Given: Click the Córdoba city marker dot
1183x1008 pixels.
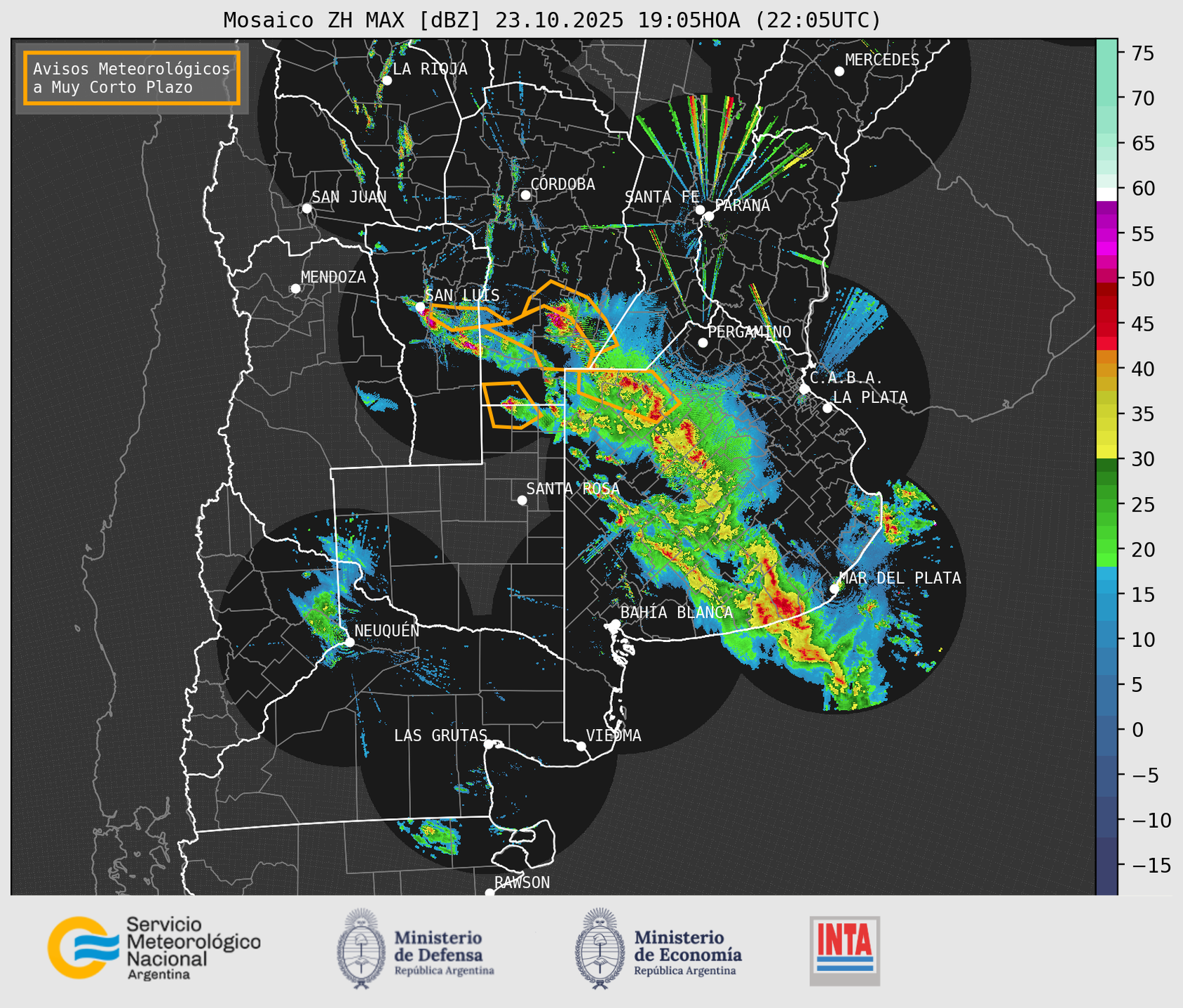Looking at the screenshot, I should click(525, 195).
